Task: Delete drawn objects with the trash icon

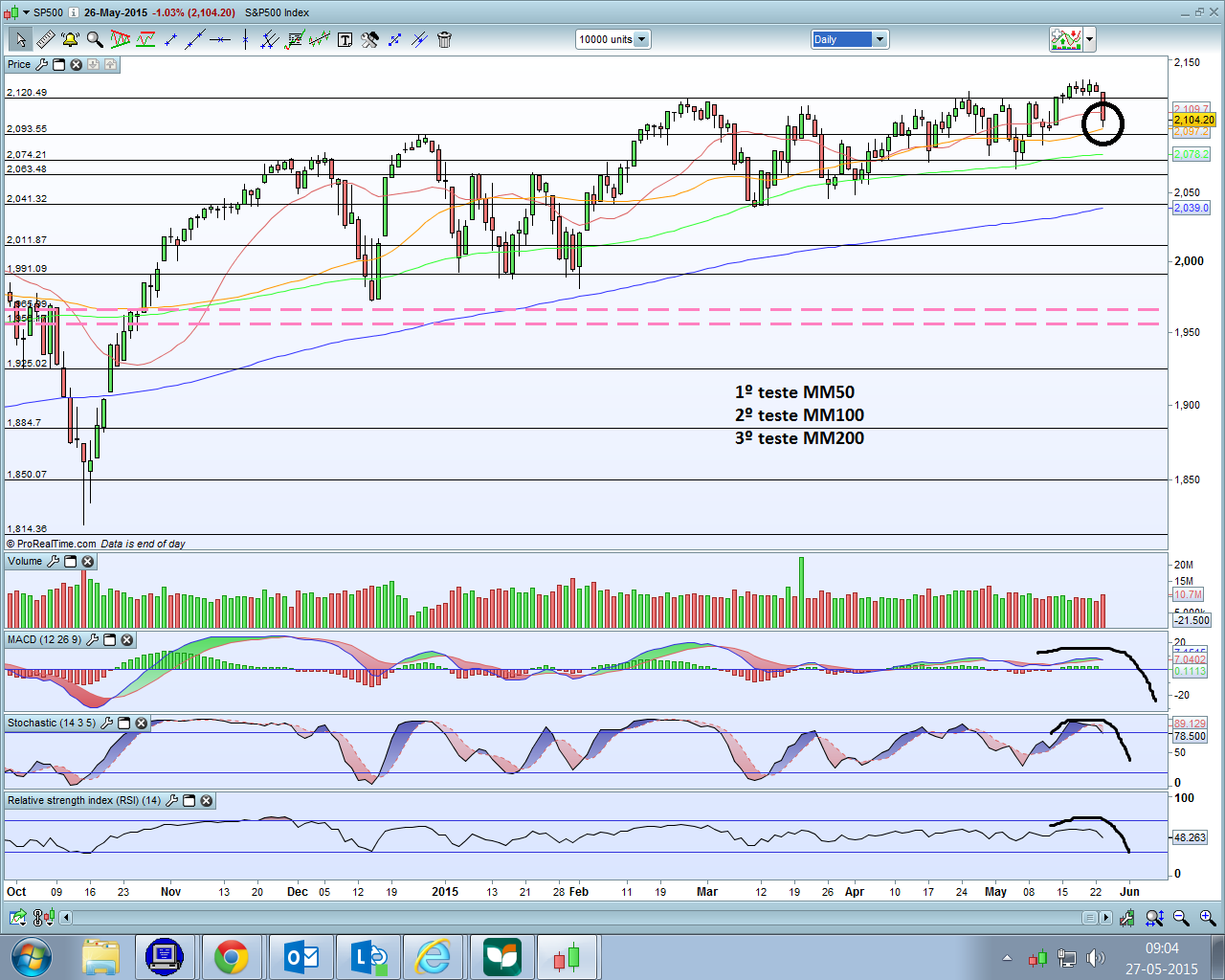Action: 444,39
